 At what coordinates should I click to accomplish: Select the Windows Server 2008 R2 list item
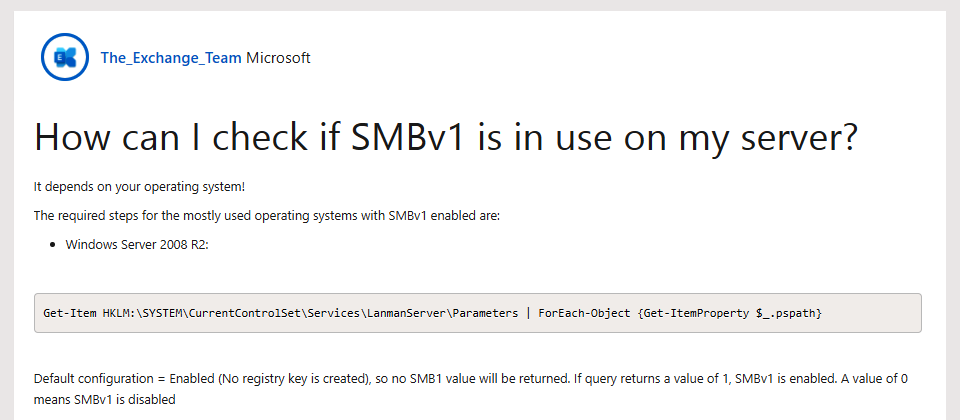(x=137, y=244)
